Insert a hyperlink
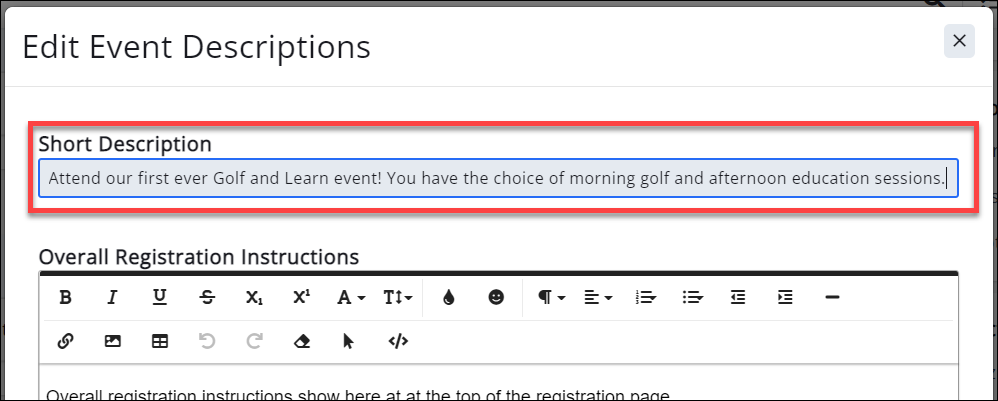998x401 pixels. pos(65,341)
